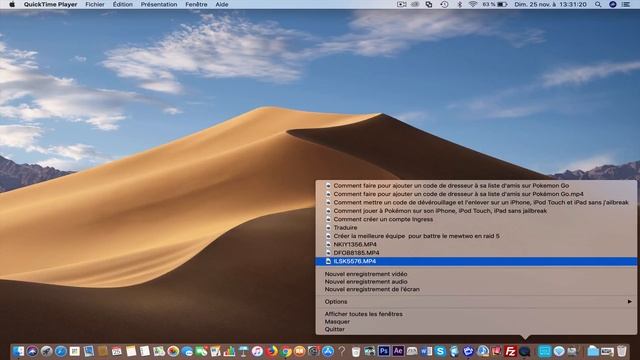Open iBooks orange book icon in Dock
The height and width of the screenshot is (360, 640).
click(x=300, y=351)
